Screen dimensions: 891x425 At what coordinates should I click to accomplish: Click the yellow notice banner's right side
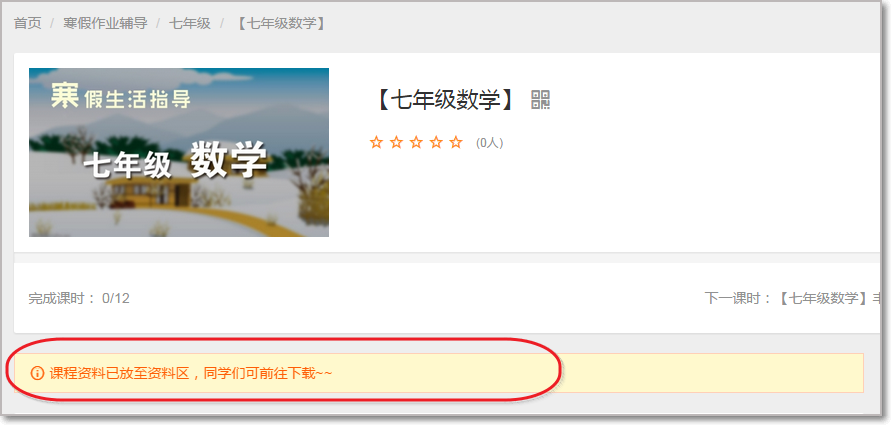tap(710, 373)
